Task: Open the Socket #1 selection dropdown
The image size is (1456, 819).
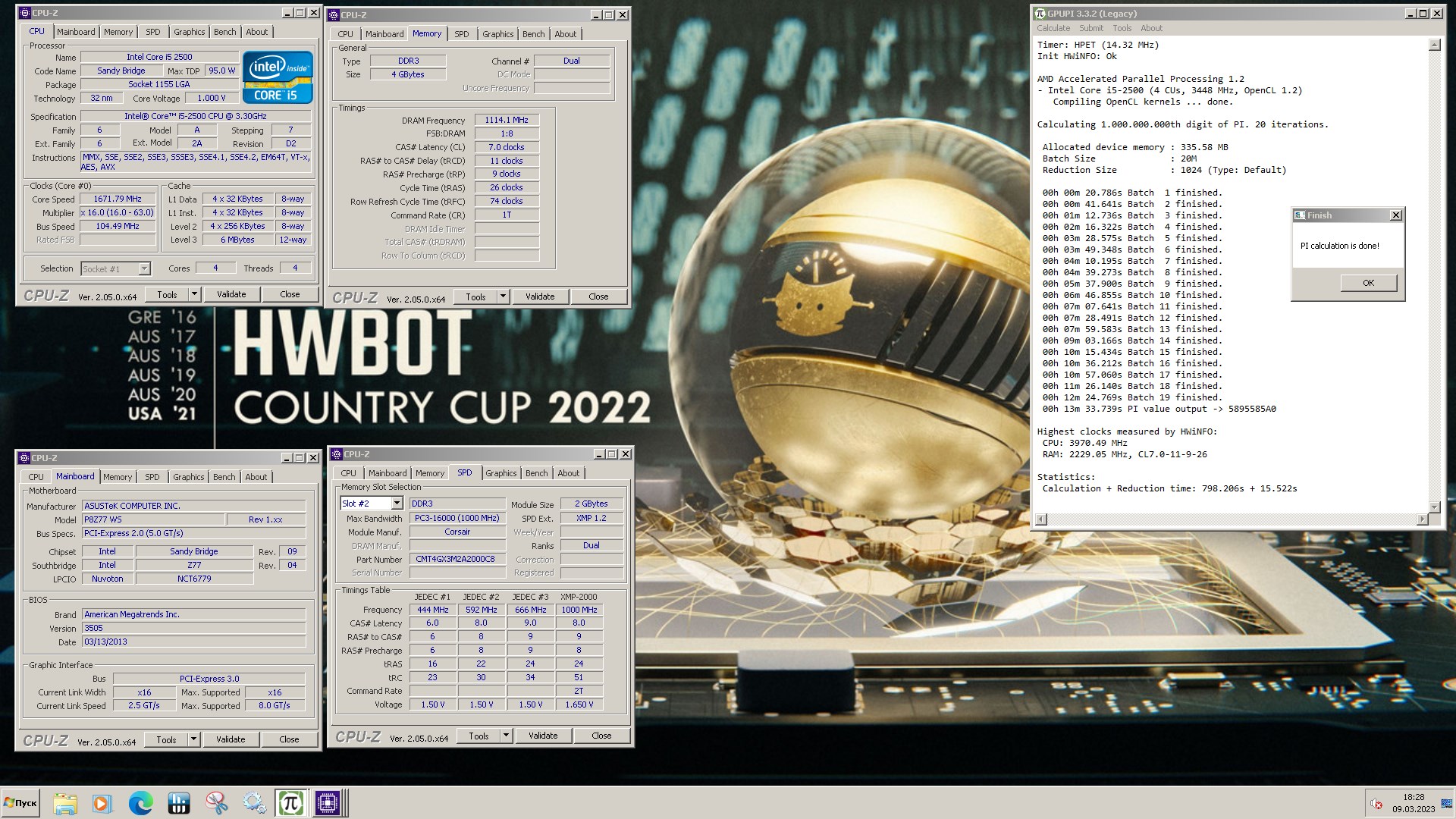Action: click(144, 268)
